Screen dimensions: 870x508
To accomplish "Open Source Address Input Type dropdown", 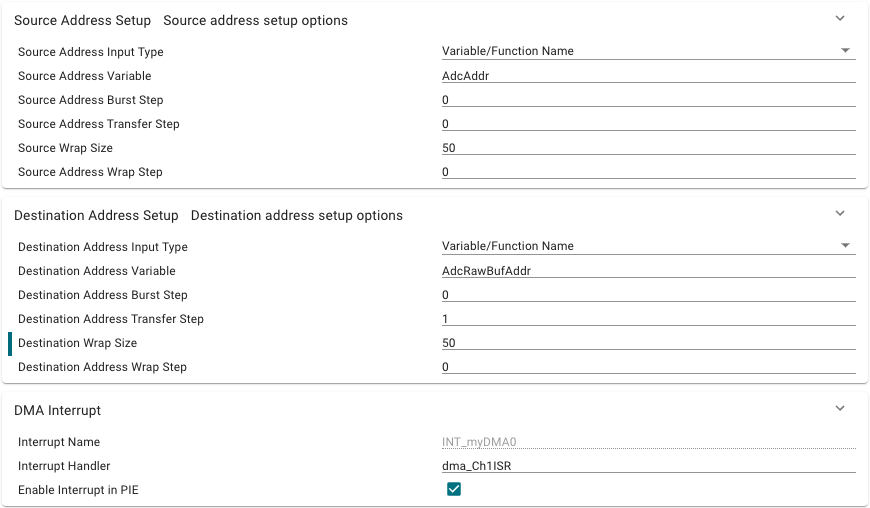I will point(648,51).
